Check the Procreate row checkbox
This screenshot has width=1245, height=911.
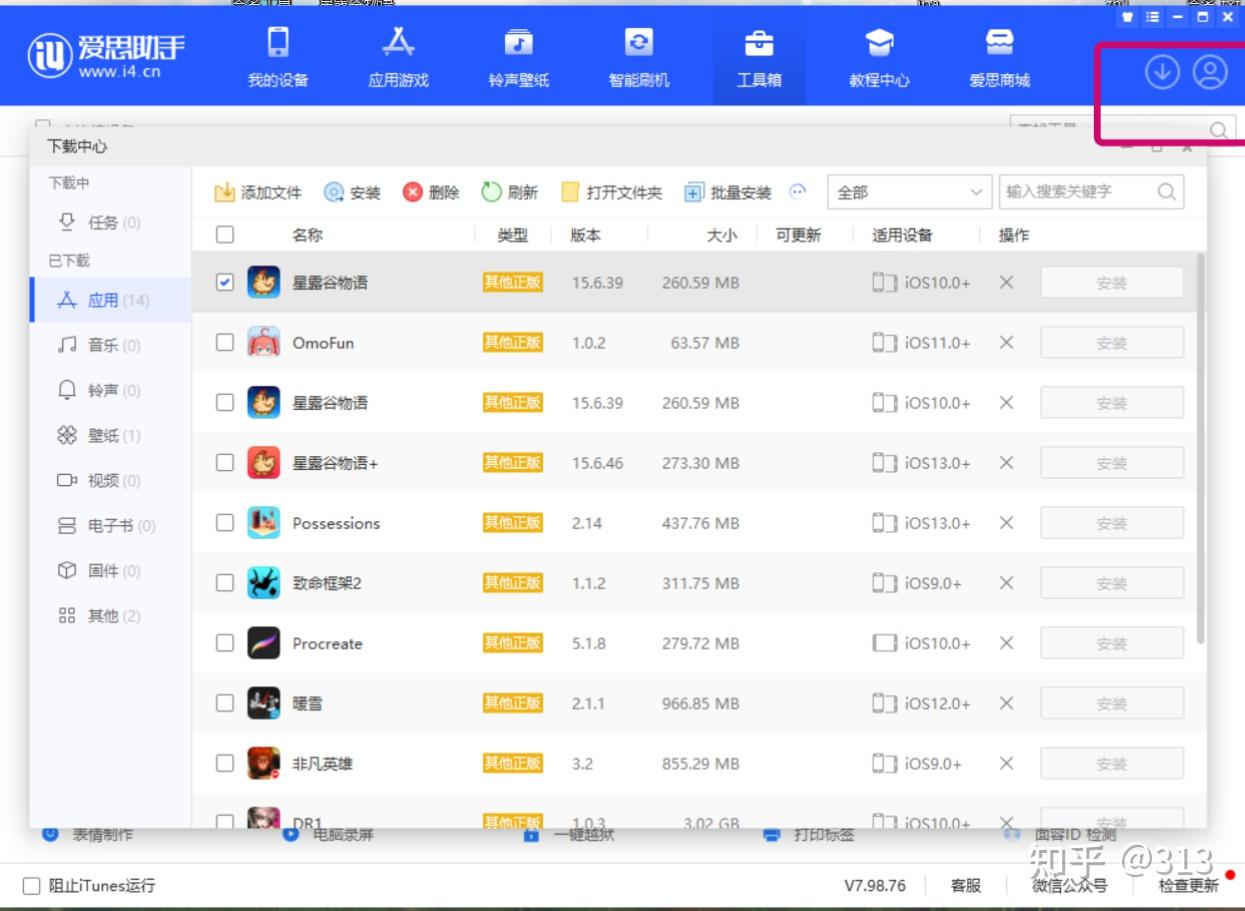[x=225, y=643]
